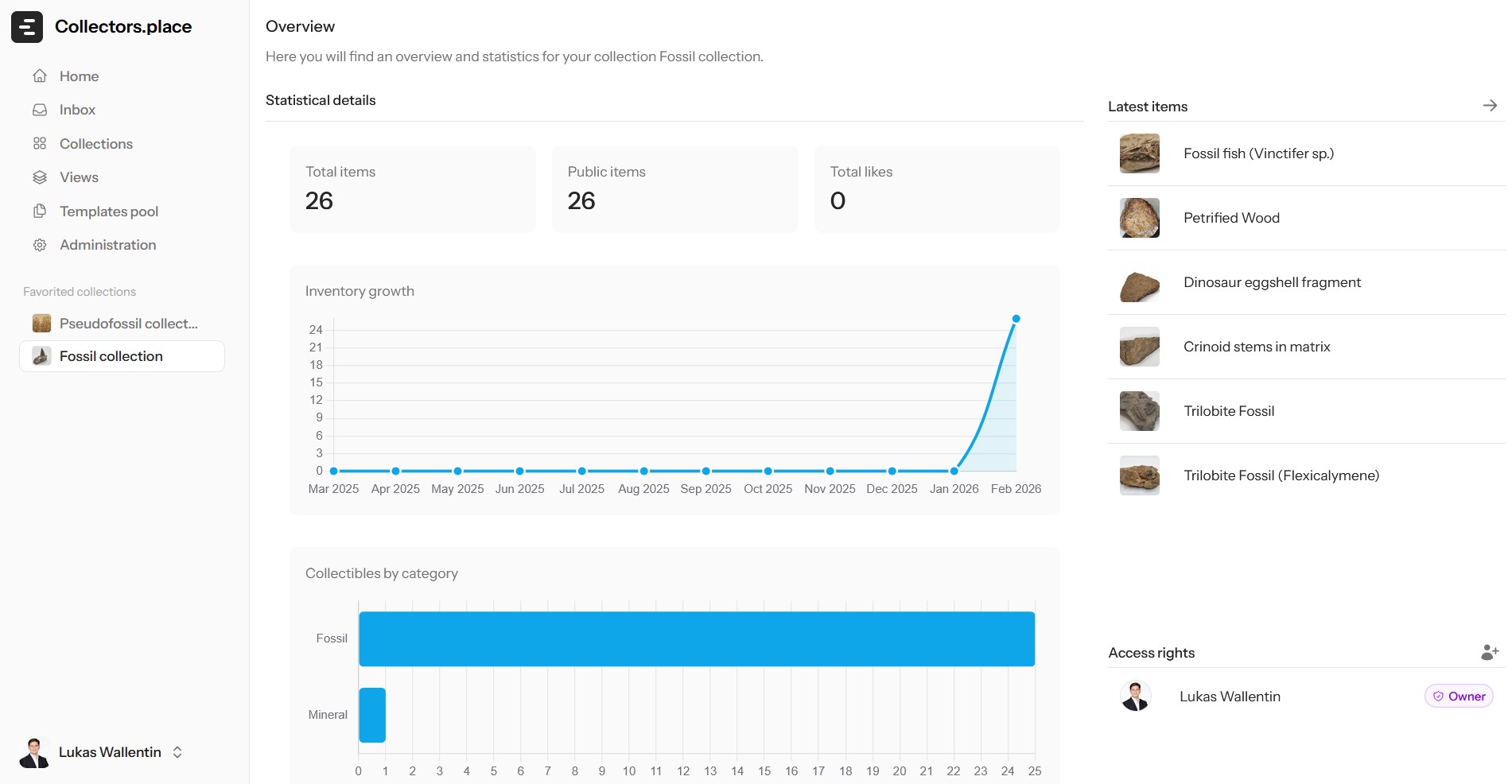The height and width of the screenshot is (784, 1512).
Task: Click the add-user icon next to Access rights
Action: point(1489,653)
